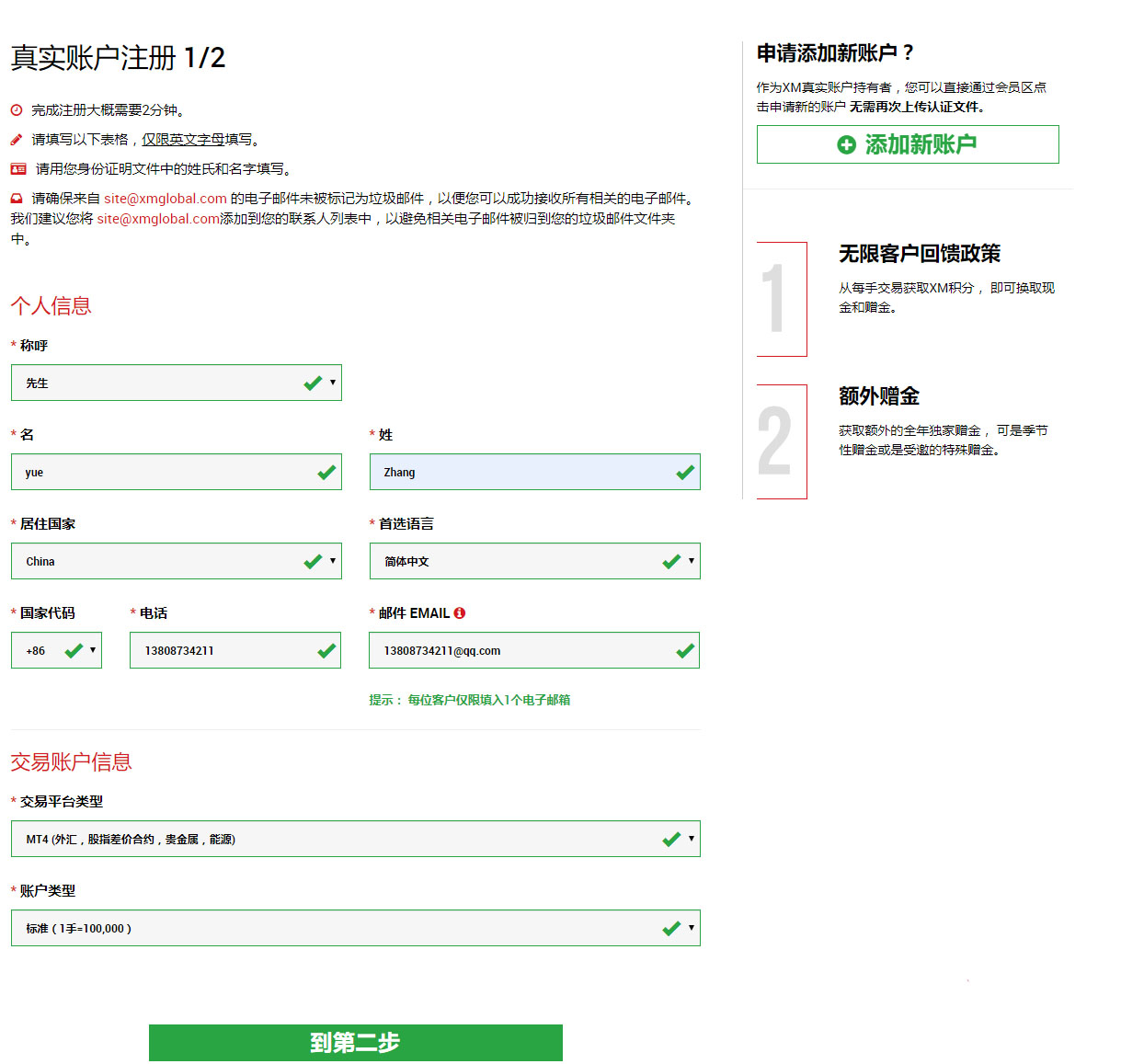
Task: Click the pencil icon beside the English-only instruction
Action: point(17,140)
